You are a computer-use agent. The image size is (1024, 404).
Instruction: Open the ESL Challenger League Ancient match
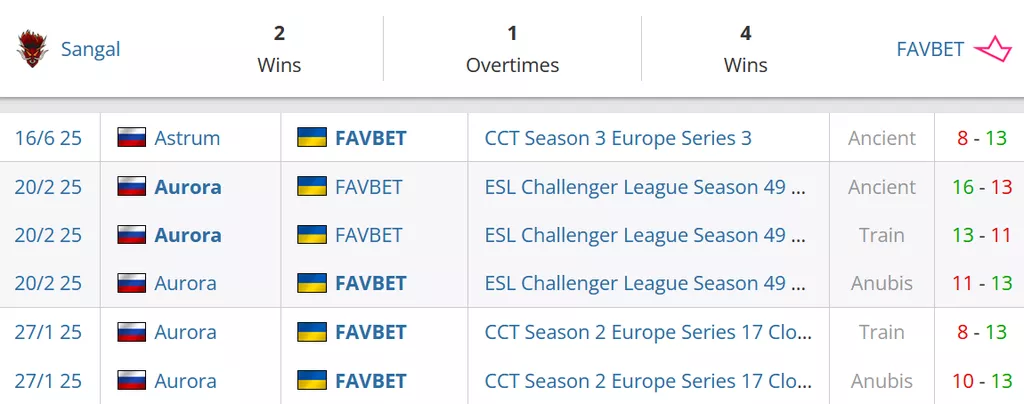pyautogui.click(x=645, y=187)
